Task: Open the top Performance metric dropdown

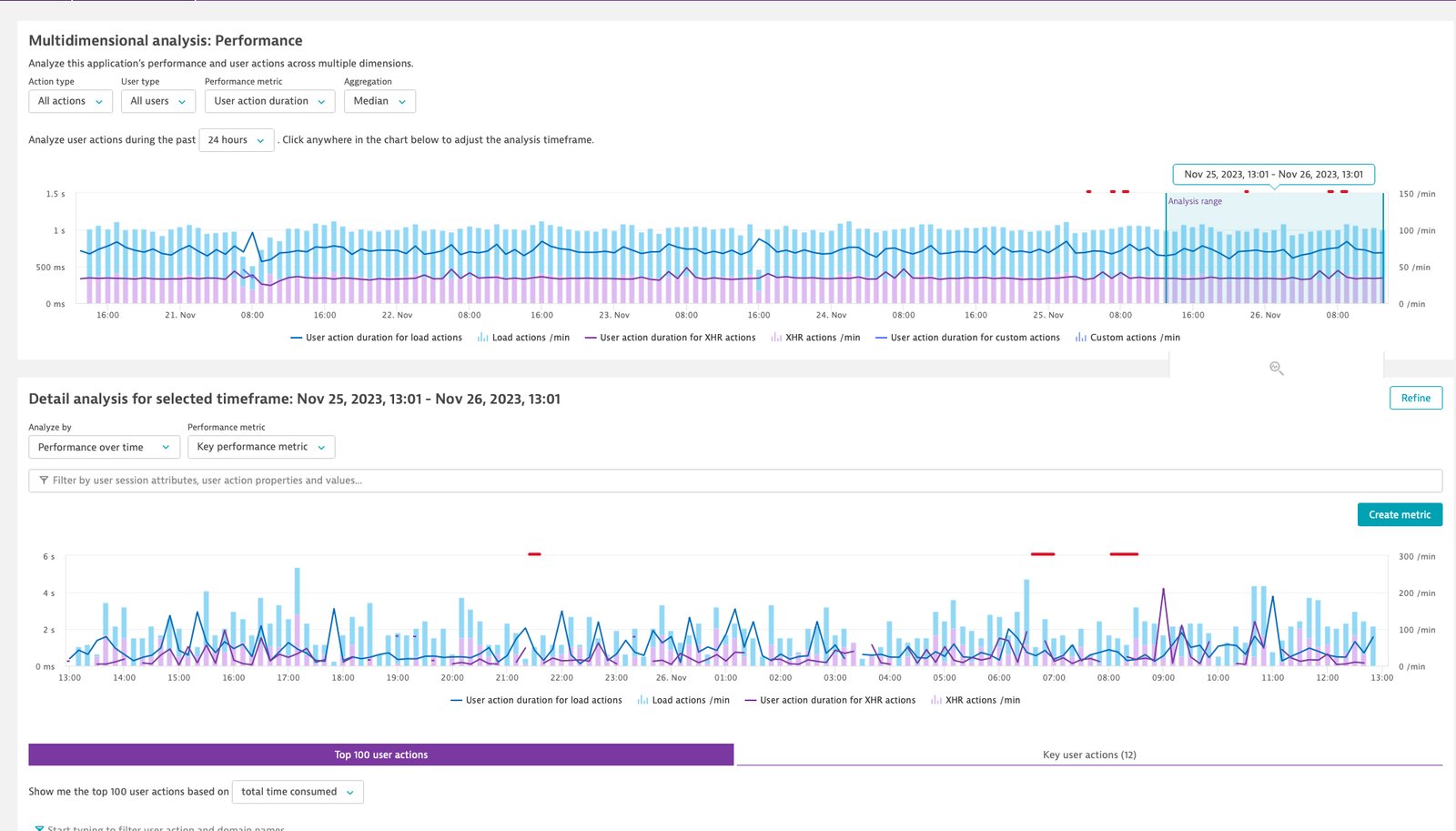Action: point(269,101)
